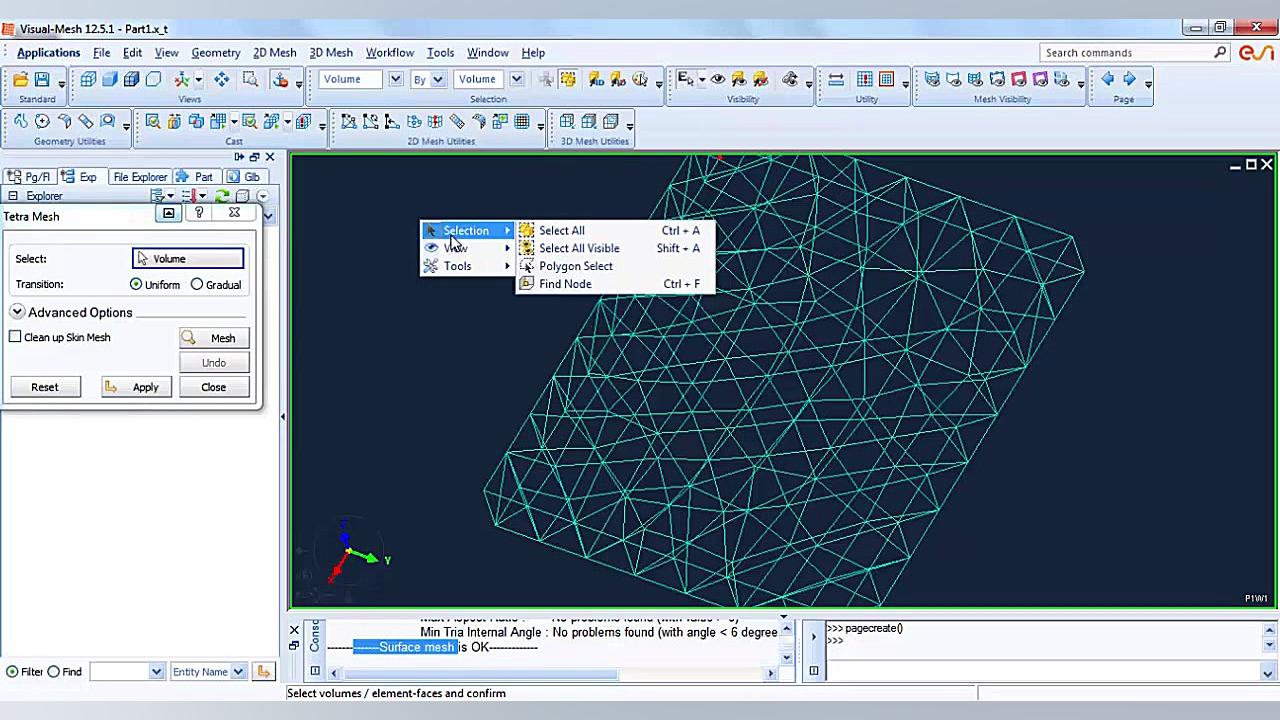Expand the Mesh Visibility toolbar overflow arrow
Viewport: 1280px width, 720px height.
tap(1081, 84)
